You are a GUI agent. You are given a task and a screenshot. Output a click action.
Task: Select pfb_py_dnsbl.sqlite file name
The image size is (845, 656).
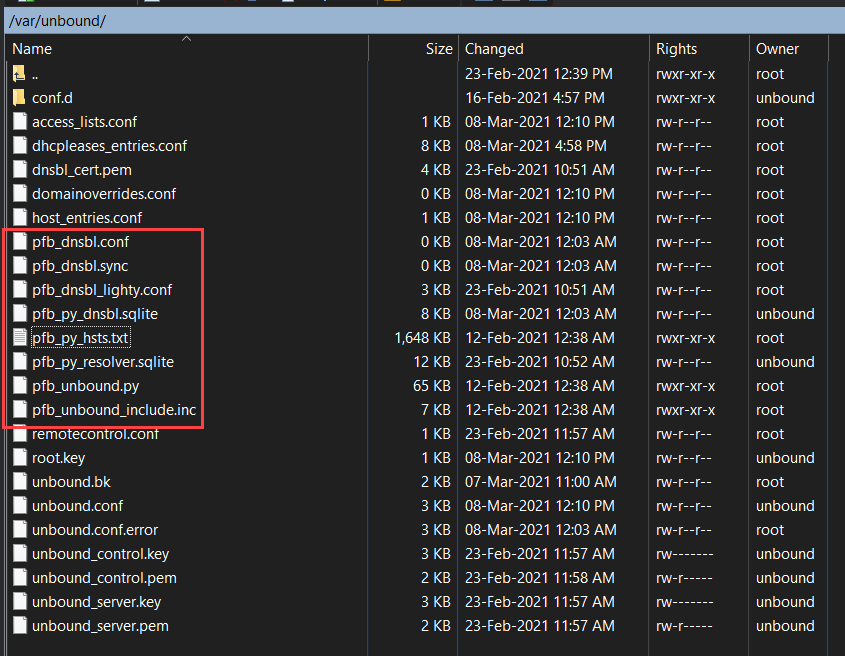pyautogui.click(x=95, y=314)
